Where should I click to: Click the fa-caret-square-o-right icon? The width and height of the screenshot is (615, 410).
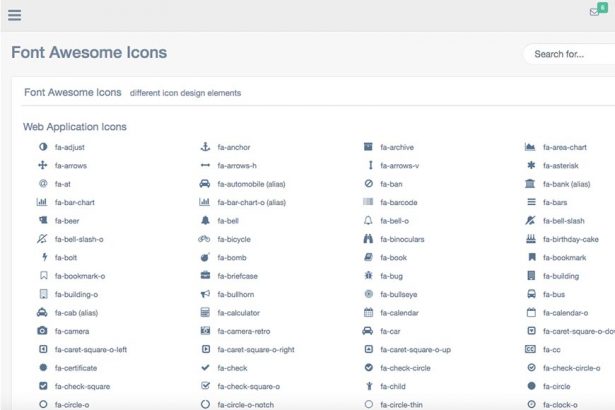pyautogui.click(x=205, y=350)
